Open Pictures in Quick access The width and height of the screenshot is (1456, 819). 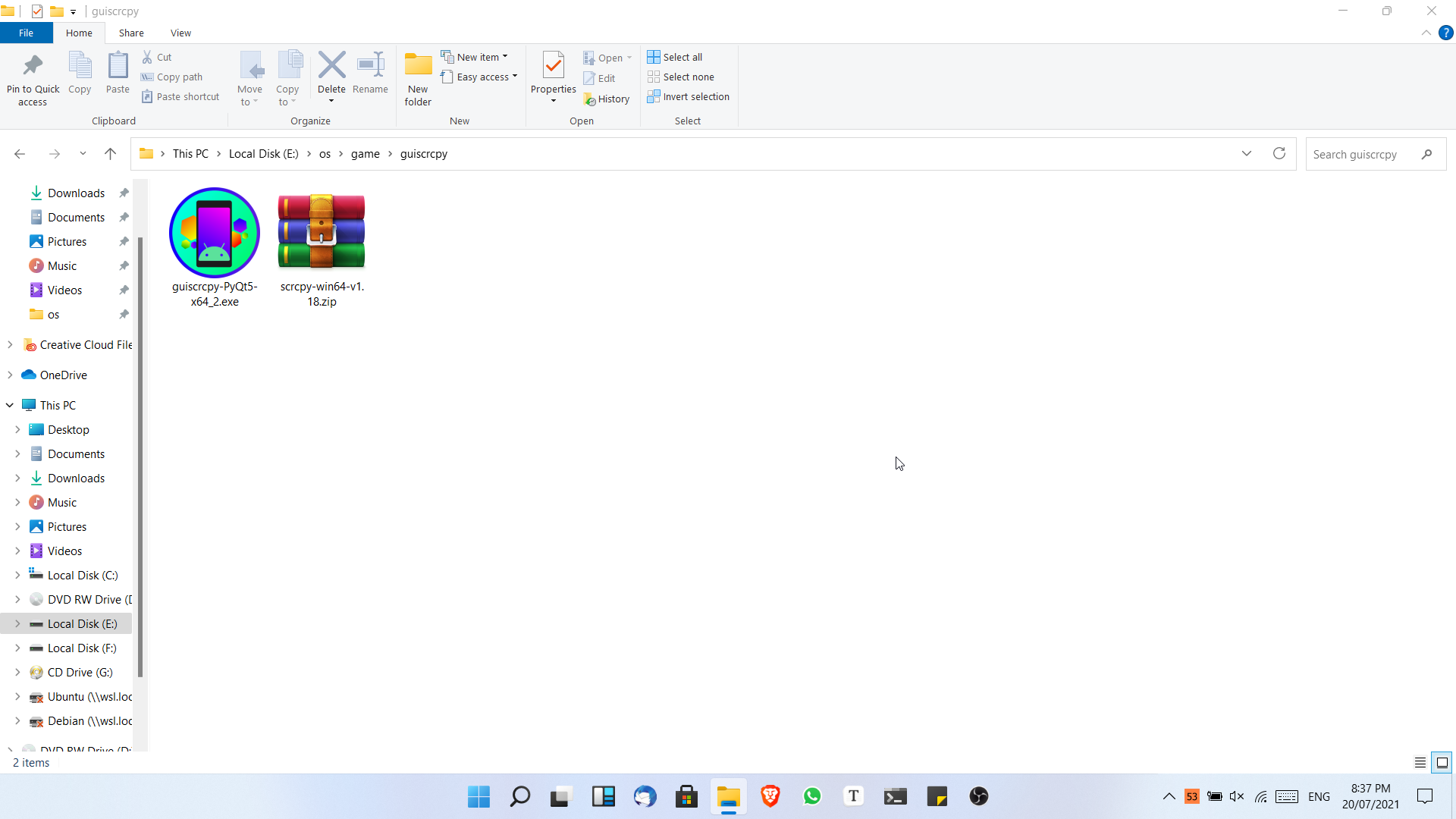(67, 242)
